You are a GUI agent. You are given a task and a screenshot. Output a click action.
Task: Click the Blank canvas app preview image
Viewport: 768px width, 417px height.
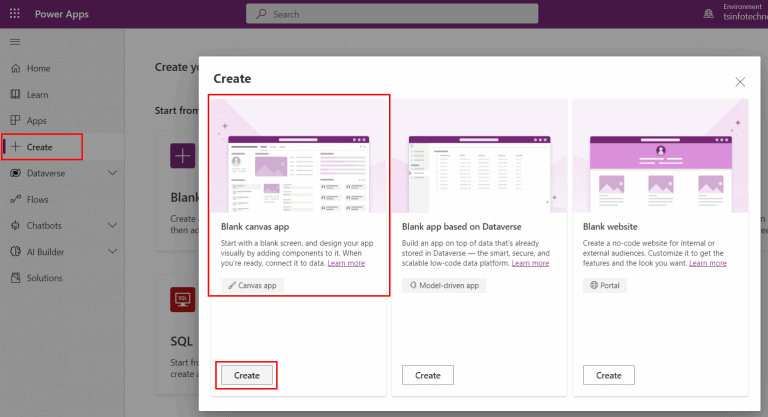(298, 156)
